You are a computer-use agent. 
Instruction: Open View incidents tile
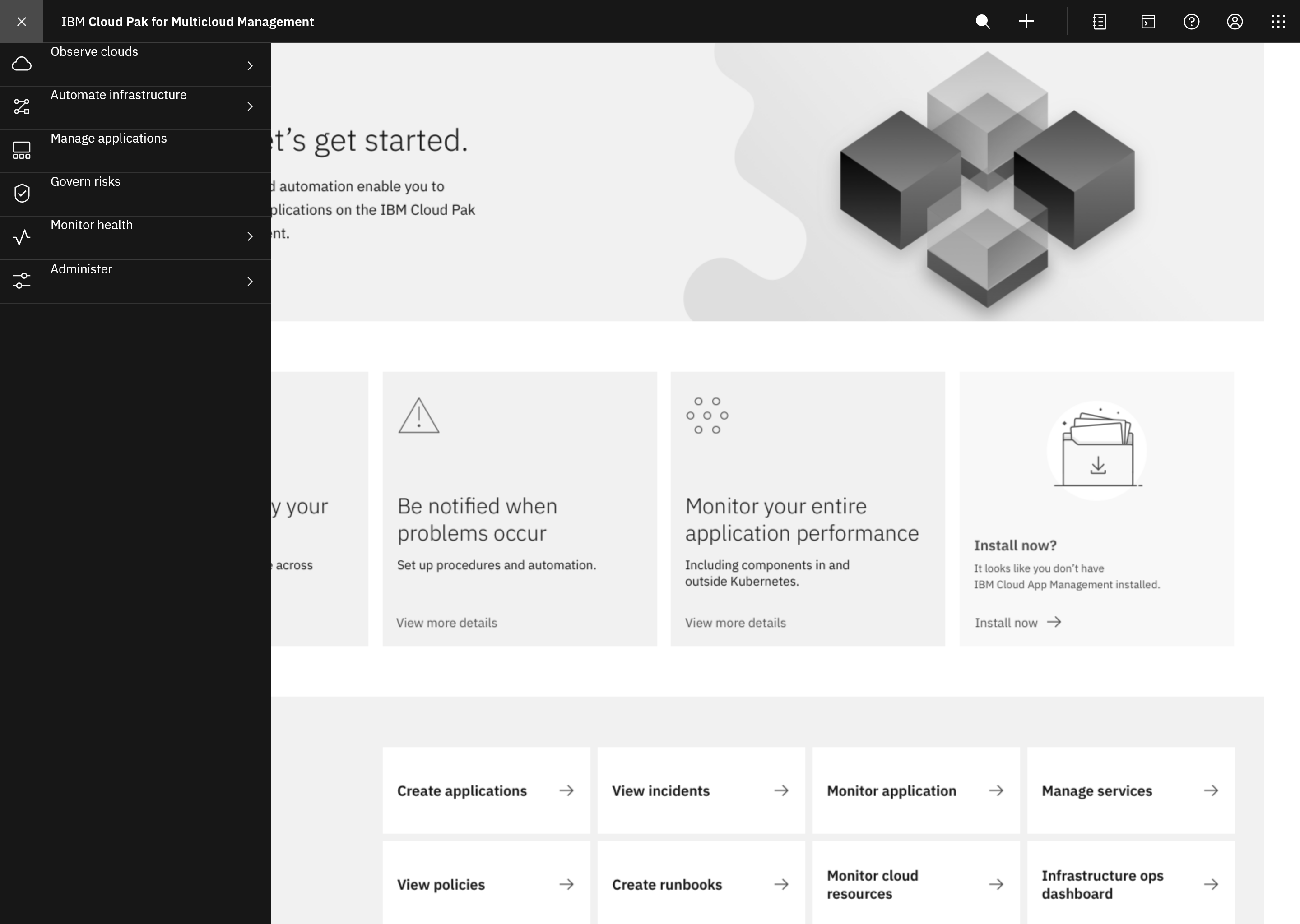(x=701, y=790)
